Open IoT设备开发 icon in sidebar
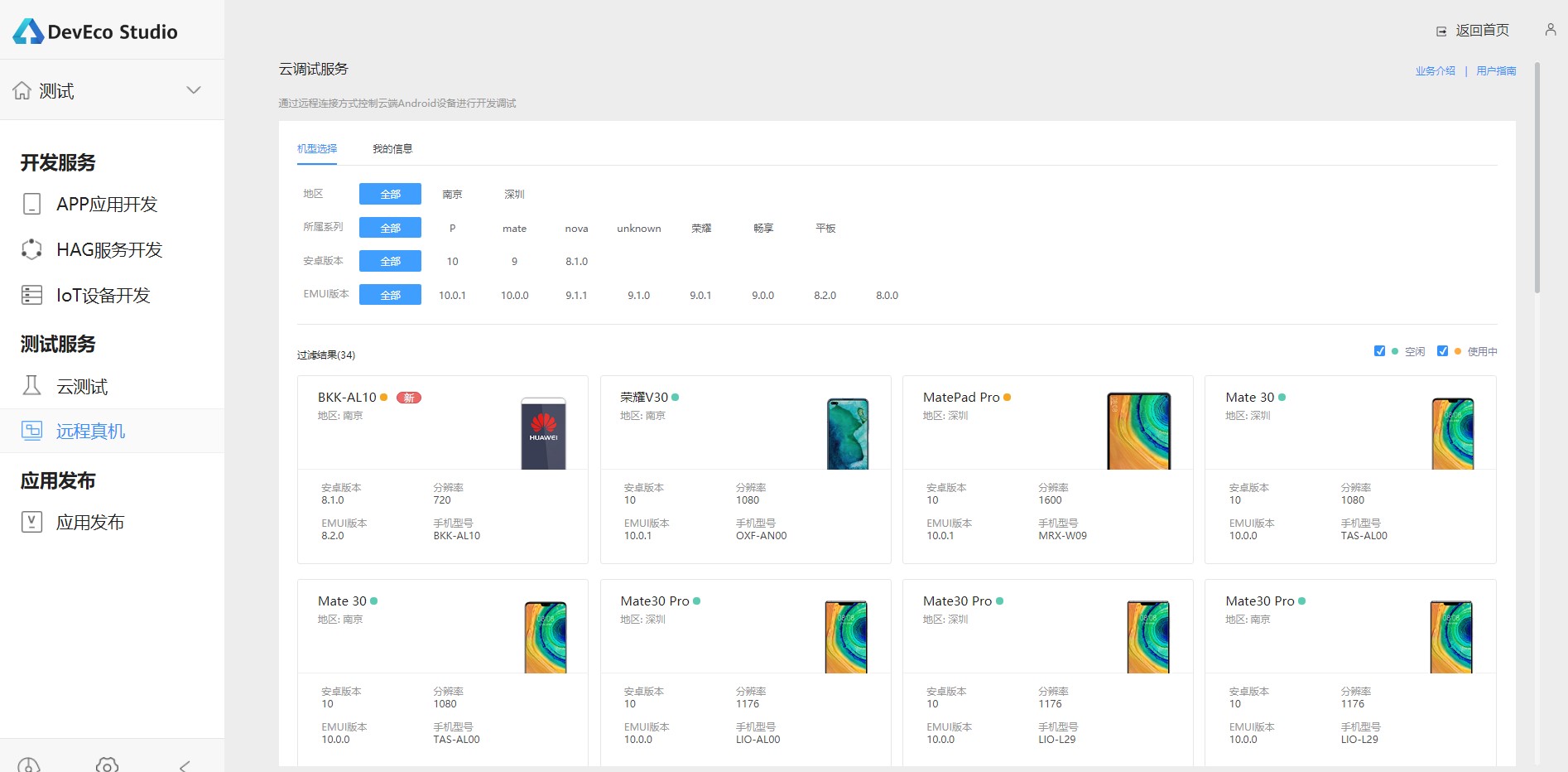The height and width of the screenshot is (772, 1568). [31, 295]
